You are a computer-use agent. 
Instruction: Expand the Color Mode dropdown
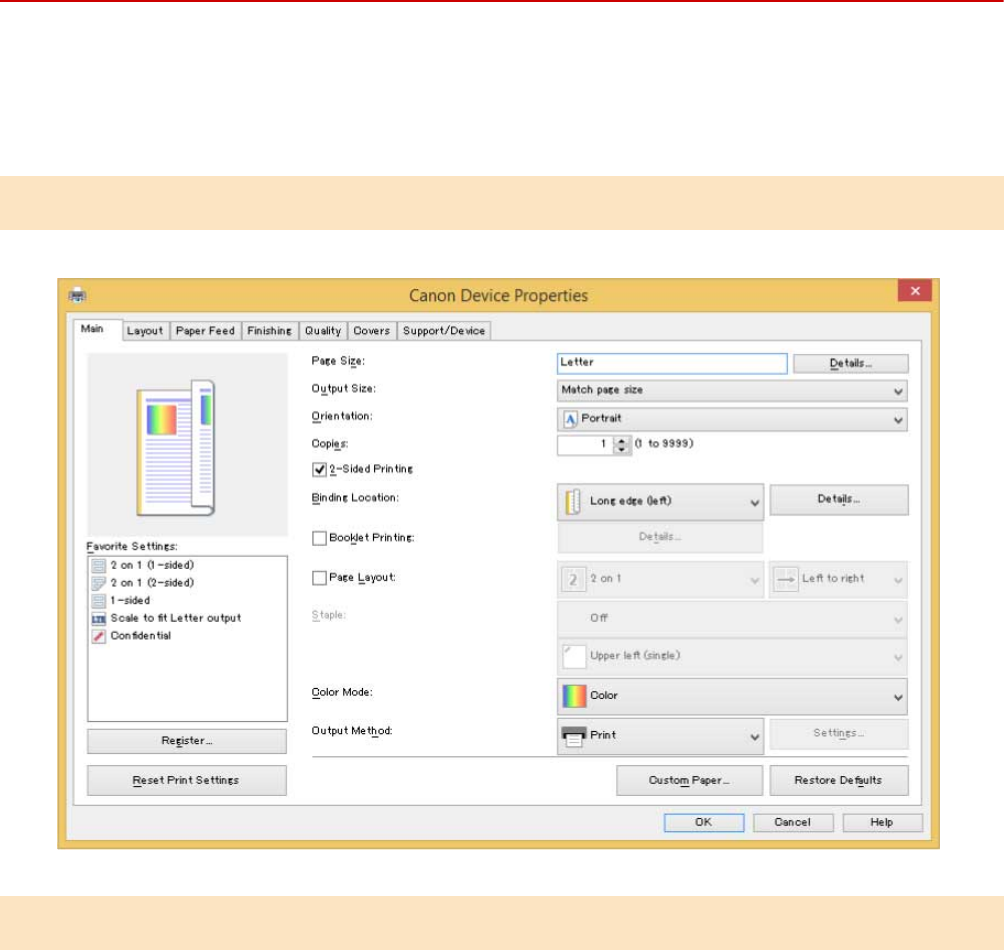click(732, 696)
